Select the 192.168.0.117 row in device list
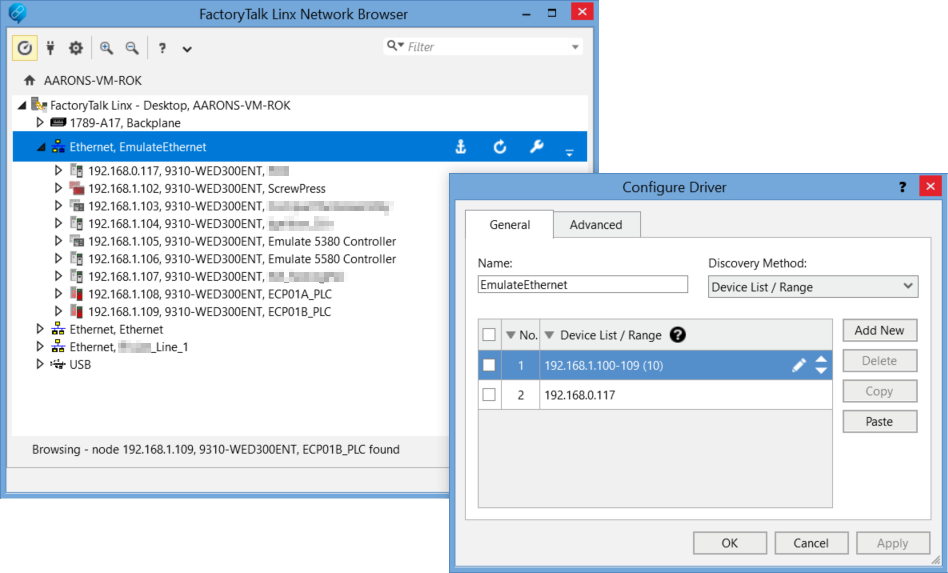The width and height of the screenshot is (948, 573). (x=655, y=395)
